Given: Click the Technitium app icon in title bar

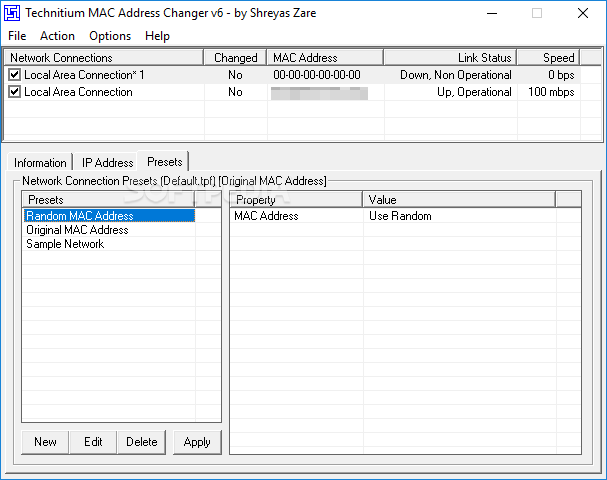Looking at the screenshot, I should [12, 13].
